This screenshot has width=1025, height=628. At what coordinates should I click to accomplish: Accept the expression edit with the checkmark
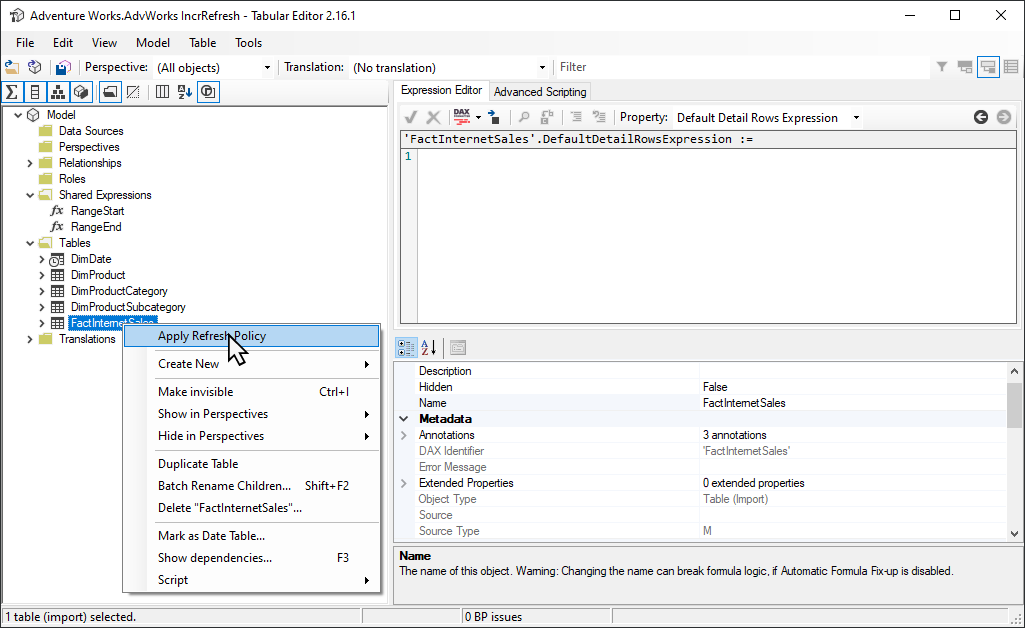(x=411, y=117)
